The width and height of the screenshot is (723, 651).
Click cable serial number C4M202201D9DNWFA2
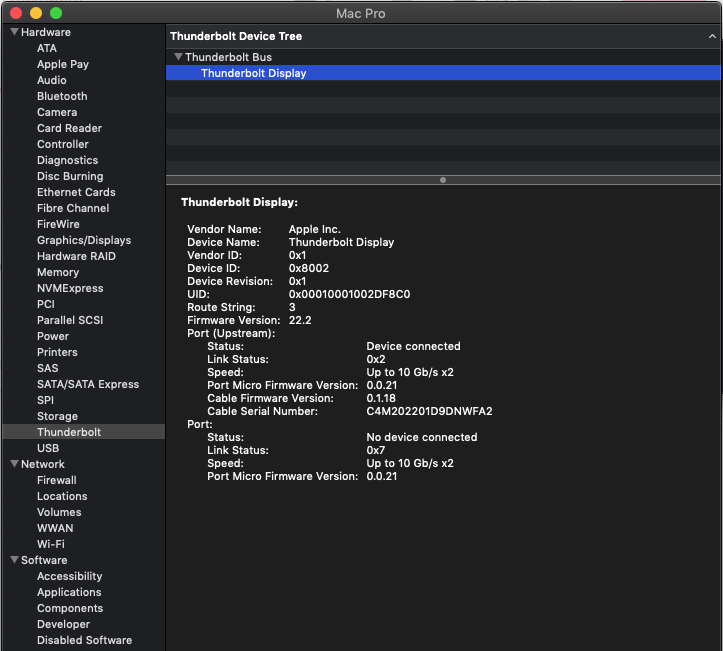point(429,411)
